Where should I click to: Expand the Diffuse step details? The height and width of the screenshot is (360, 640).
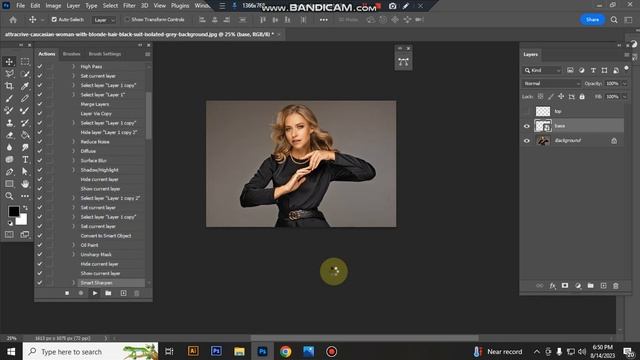tap(73, 151)
